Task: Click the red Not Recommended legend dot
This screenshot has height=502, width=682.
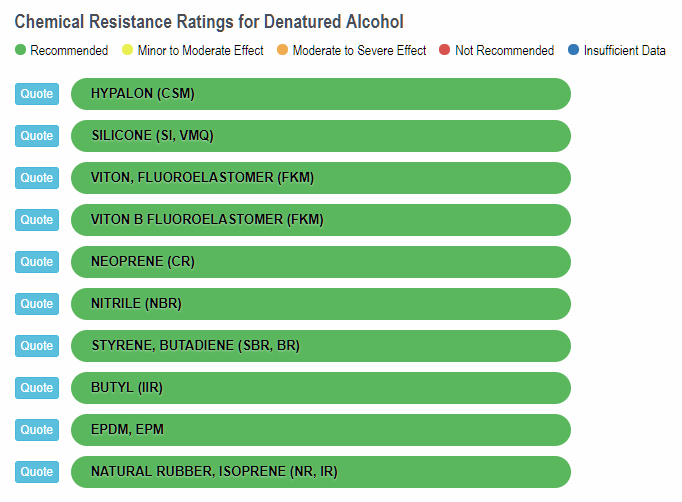Action: click(444, 50)
